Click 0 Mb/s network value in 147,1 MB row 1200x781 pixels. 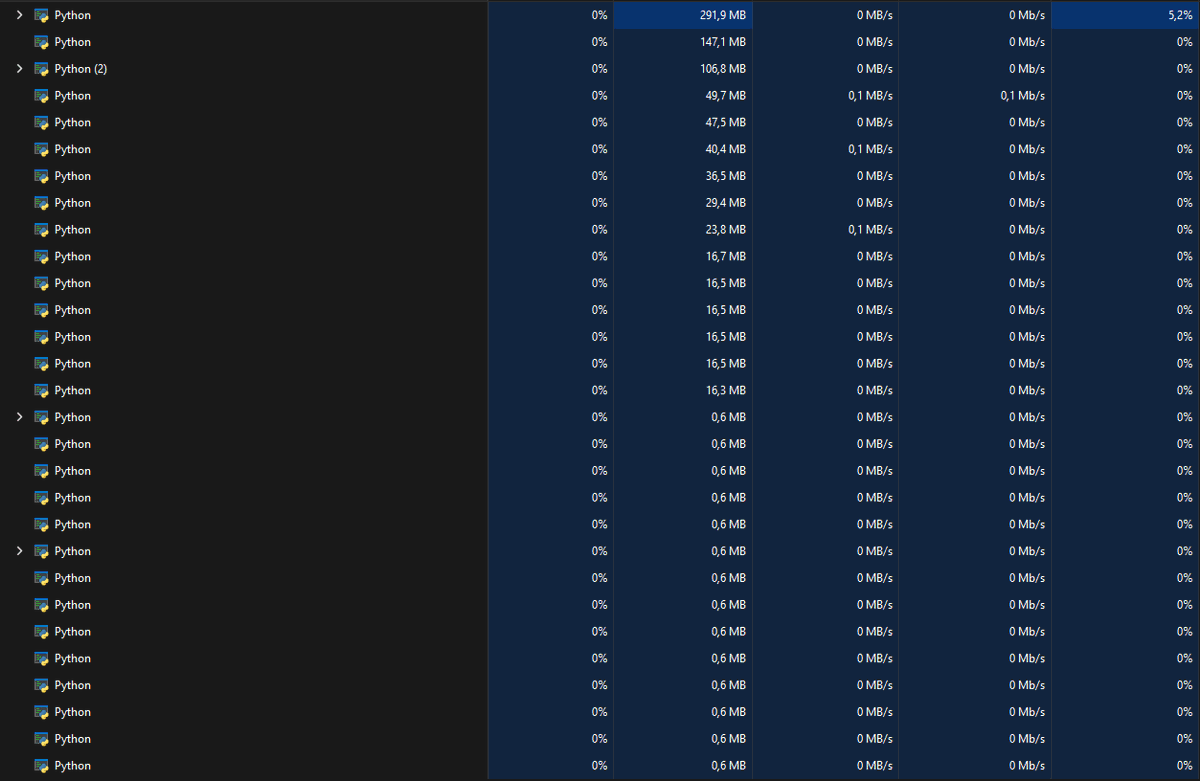click(1027, 42)
